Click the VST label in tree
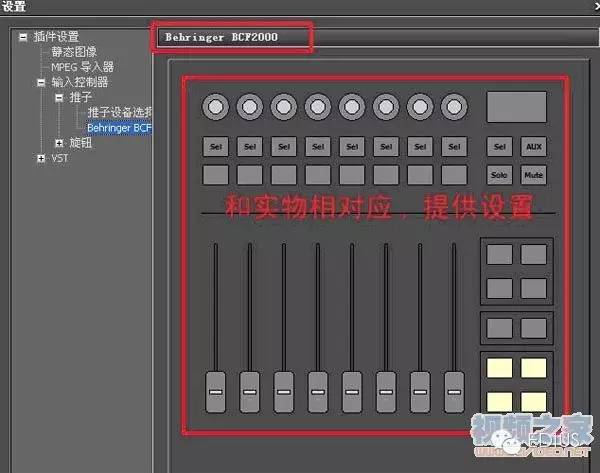The width and height of the screenshot is (600, 473). [x=60, y=158]
